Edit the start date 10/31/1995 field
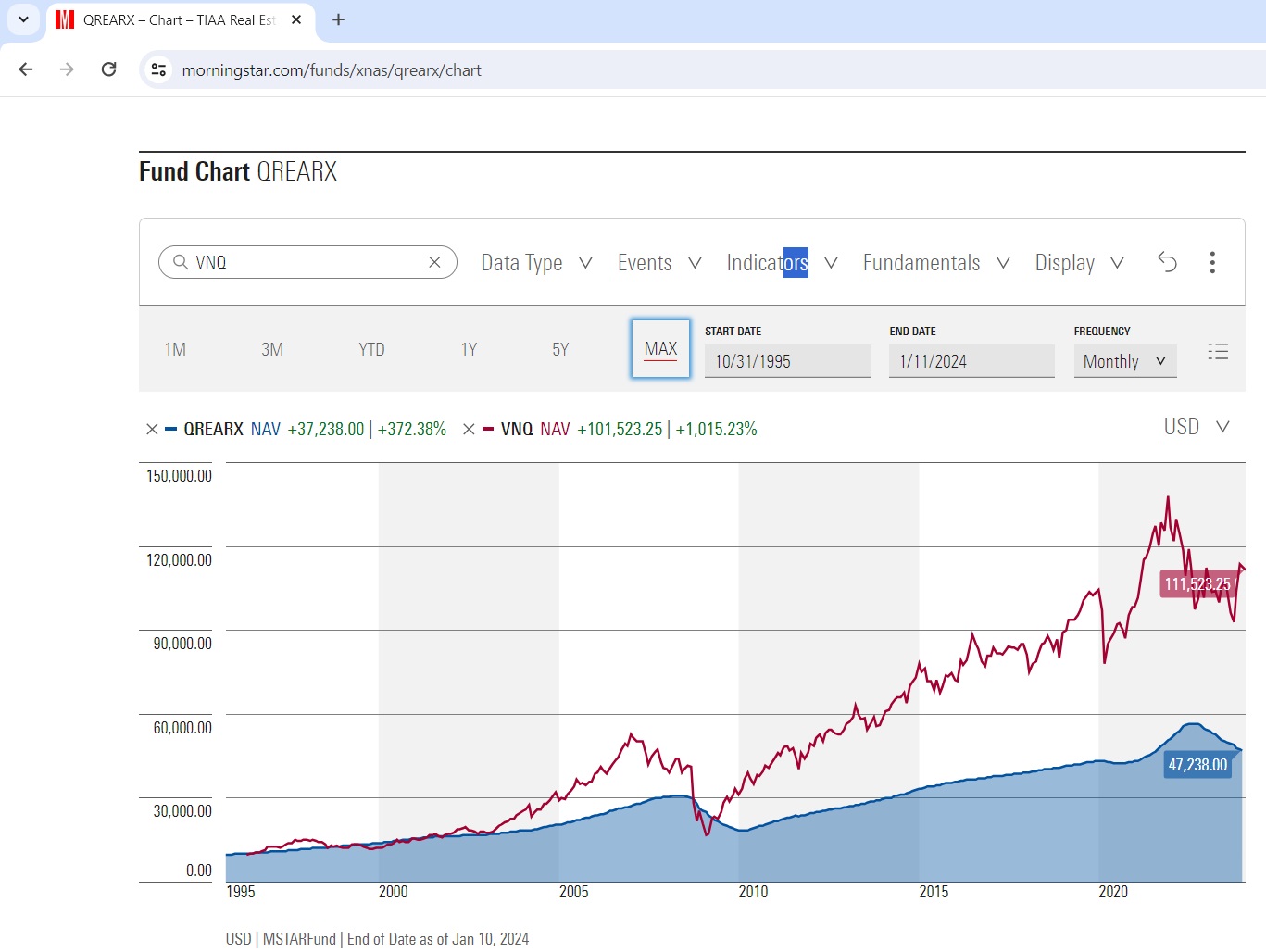Image resolution: width=1266 pixels, height=952 pixels. 787,361
